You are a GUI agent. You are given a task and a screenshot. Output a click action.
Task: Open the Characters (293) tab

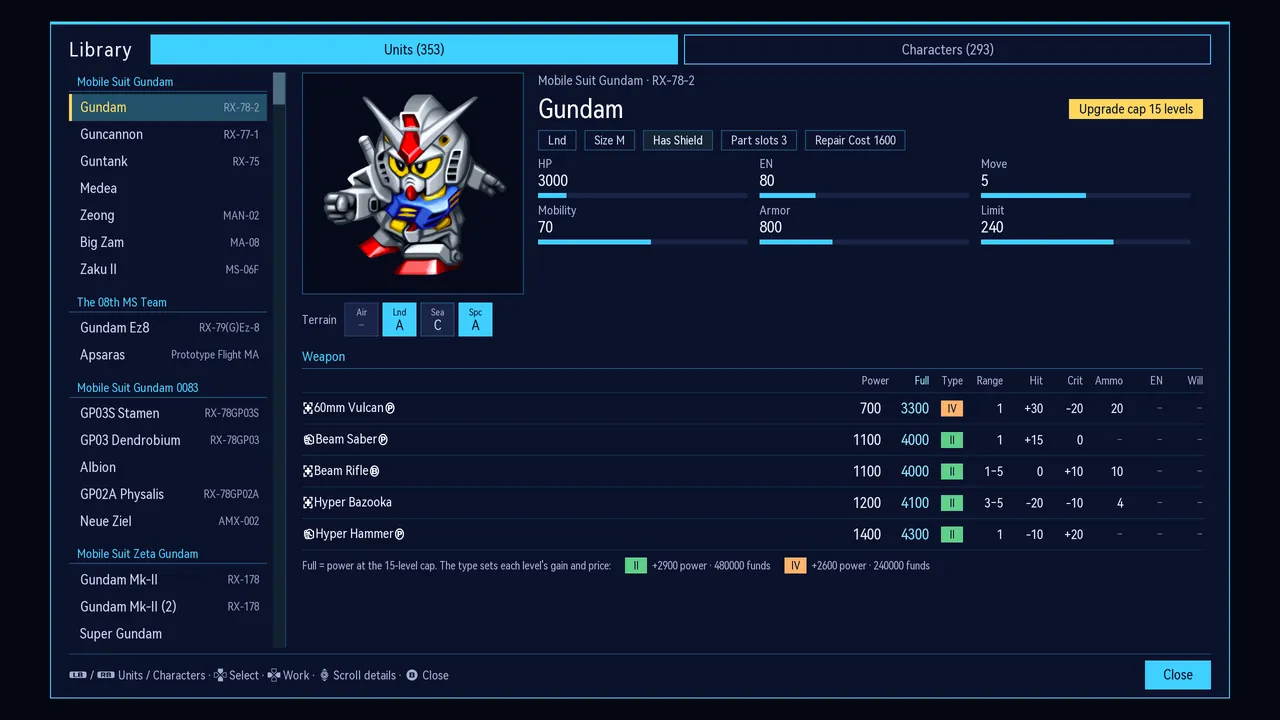(x=947, y=49)
